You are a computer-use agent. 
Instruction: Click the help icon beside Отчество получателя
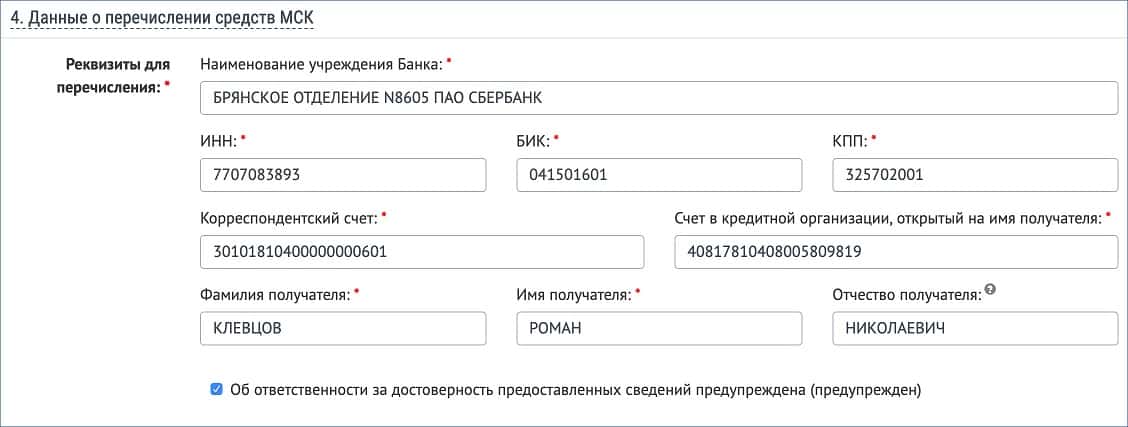click(x=989, y=291)
